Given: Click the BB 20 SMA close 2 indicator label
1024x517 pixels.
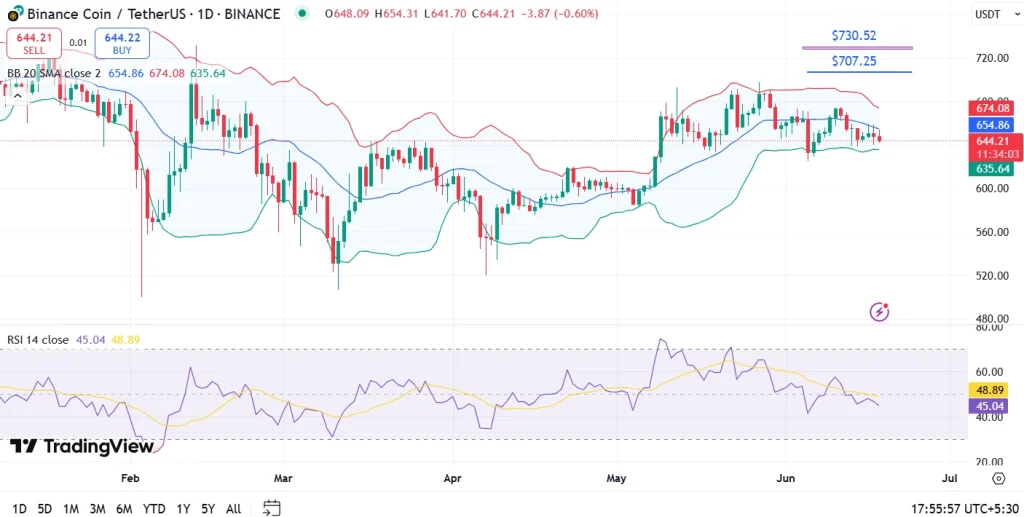Looking at the screenshot, I should (54, 73).
